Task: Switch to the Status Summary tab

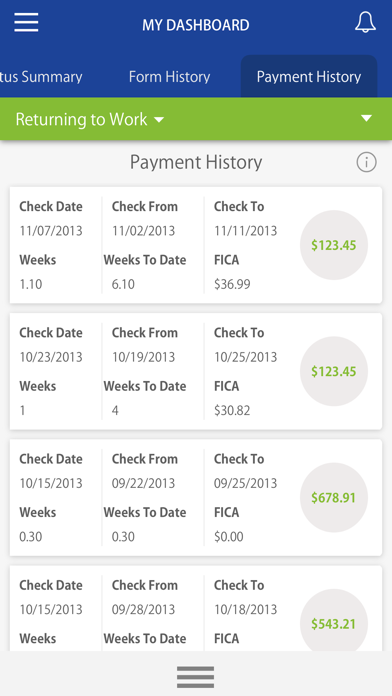Action: click(41, 77)
